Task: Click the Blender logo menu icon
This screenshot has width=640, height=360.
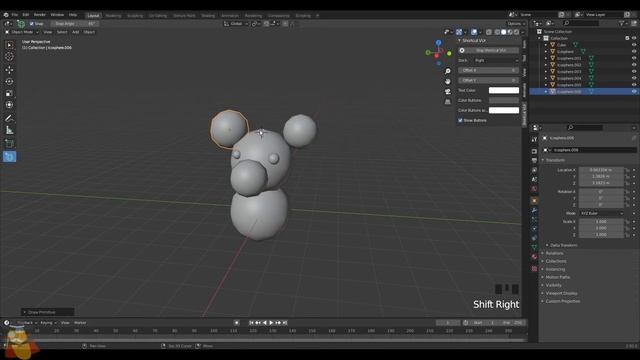Action: click(x=6, y=15)
